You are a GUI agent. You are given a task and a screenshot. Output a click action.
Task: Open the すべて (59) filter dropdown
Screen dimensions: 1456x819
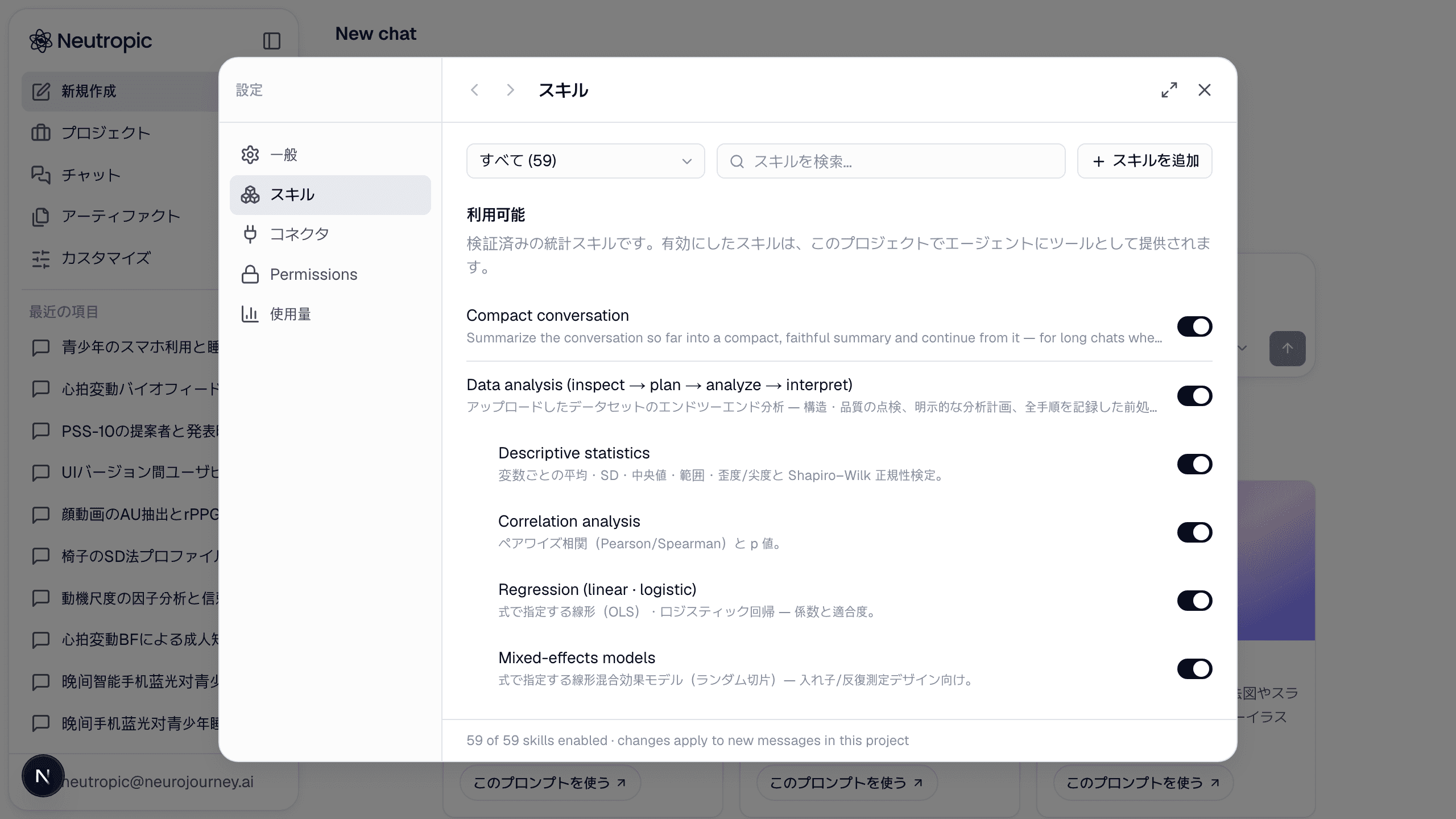(x=585, y=161)
